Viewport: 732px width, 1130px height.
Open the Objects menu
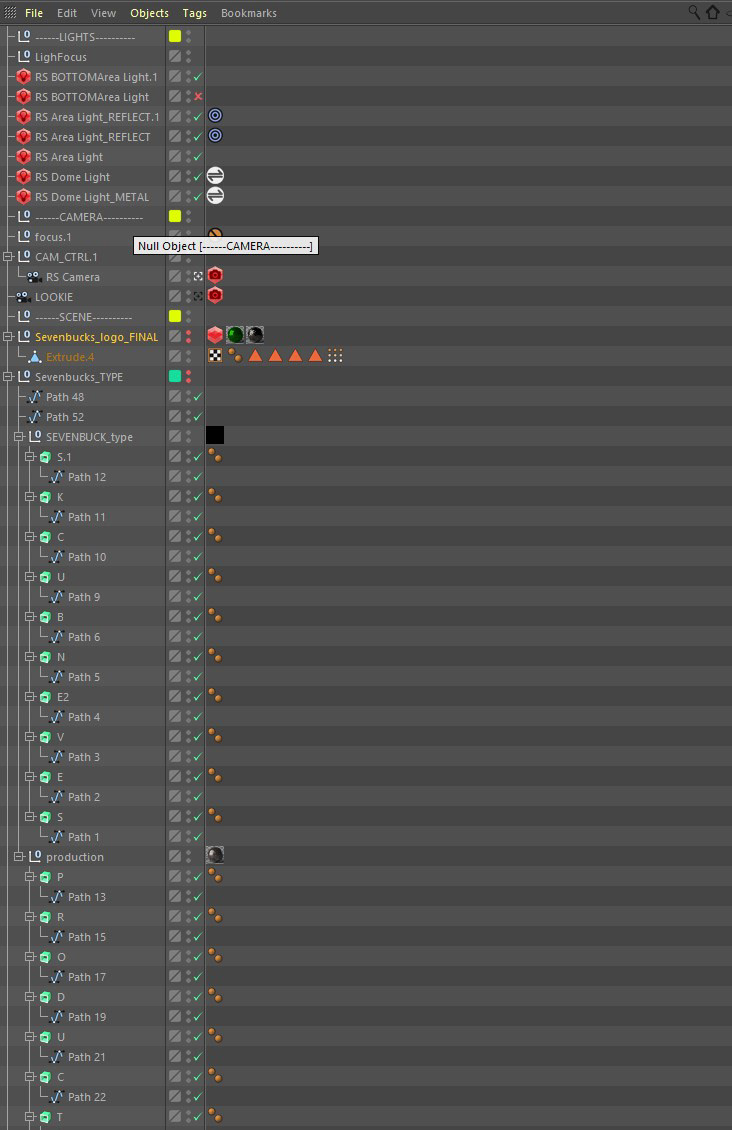(x=149, y=13)
